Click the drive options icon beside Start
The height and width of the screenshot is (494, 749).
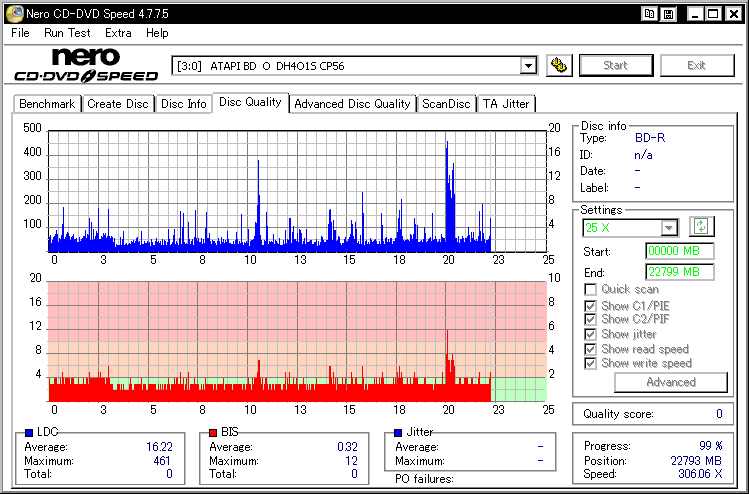pos(559,65)
